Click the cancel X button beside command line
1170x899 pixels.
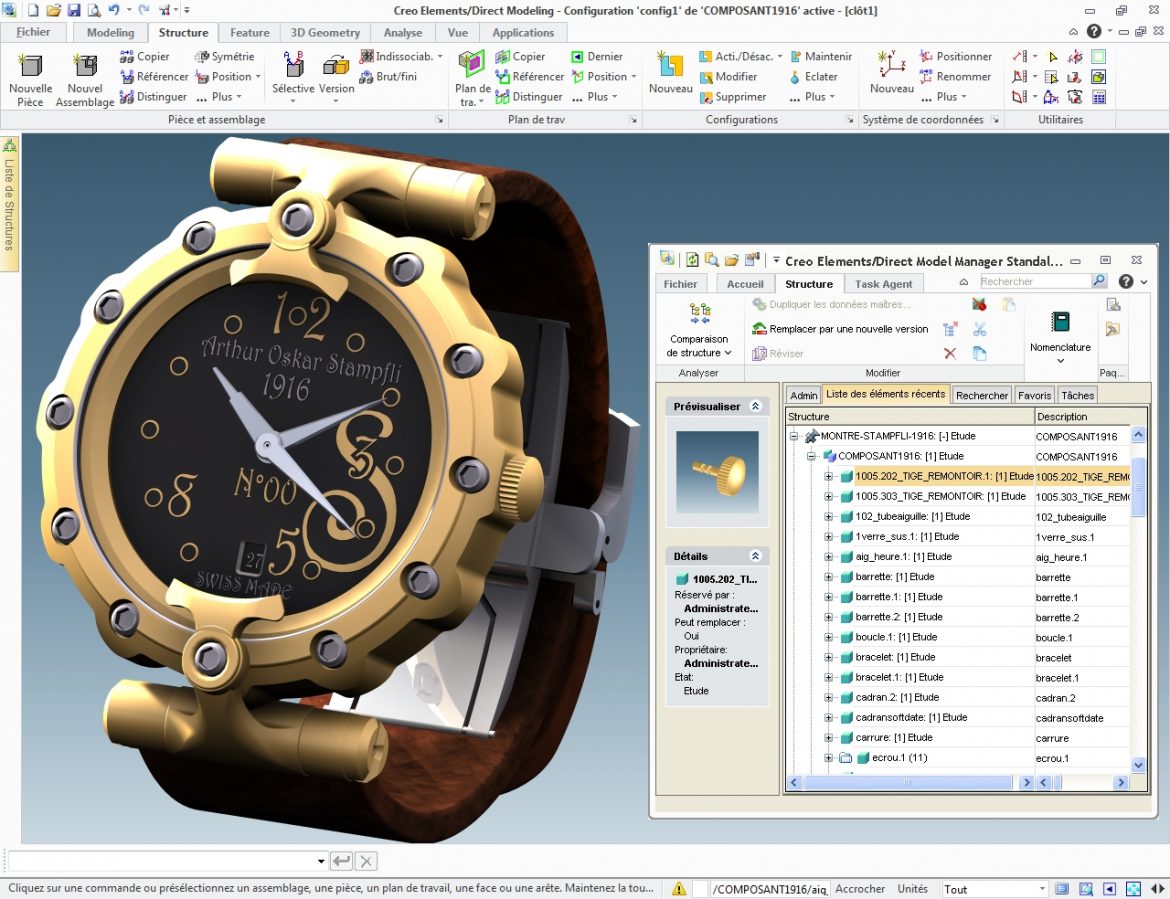coord(366,862)
